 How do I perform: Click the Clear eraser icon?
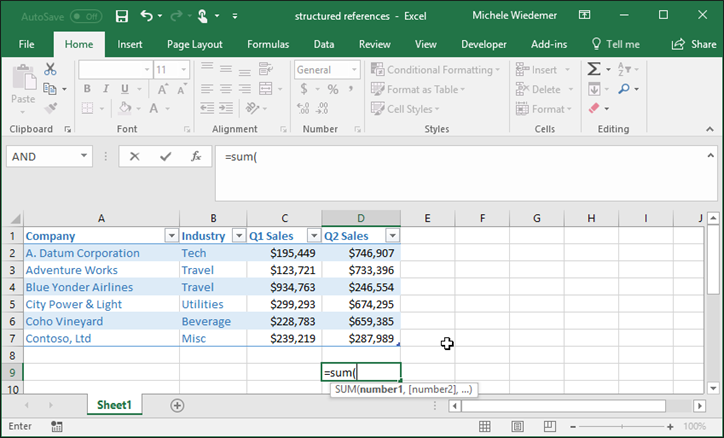(x=594, y=108)
